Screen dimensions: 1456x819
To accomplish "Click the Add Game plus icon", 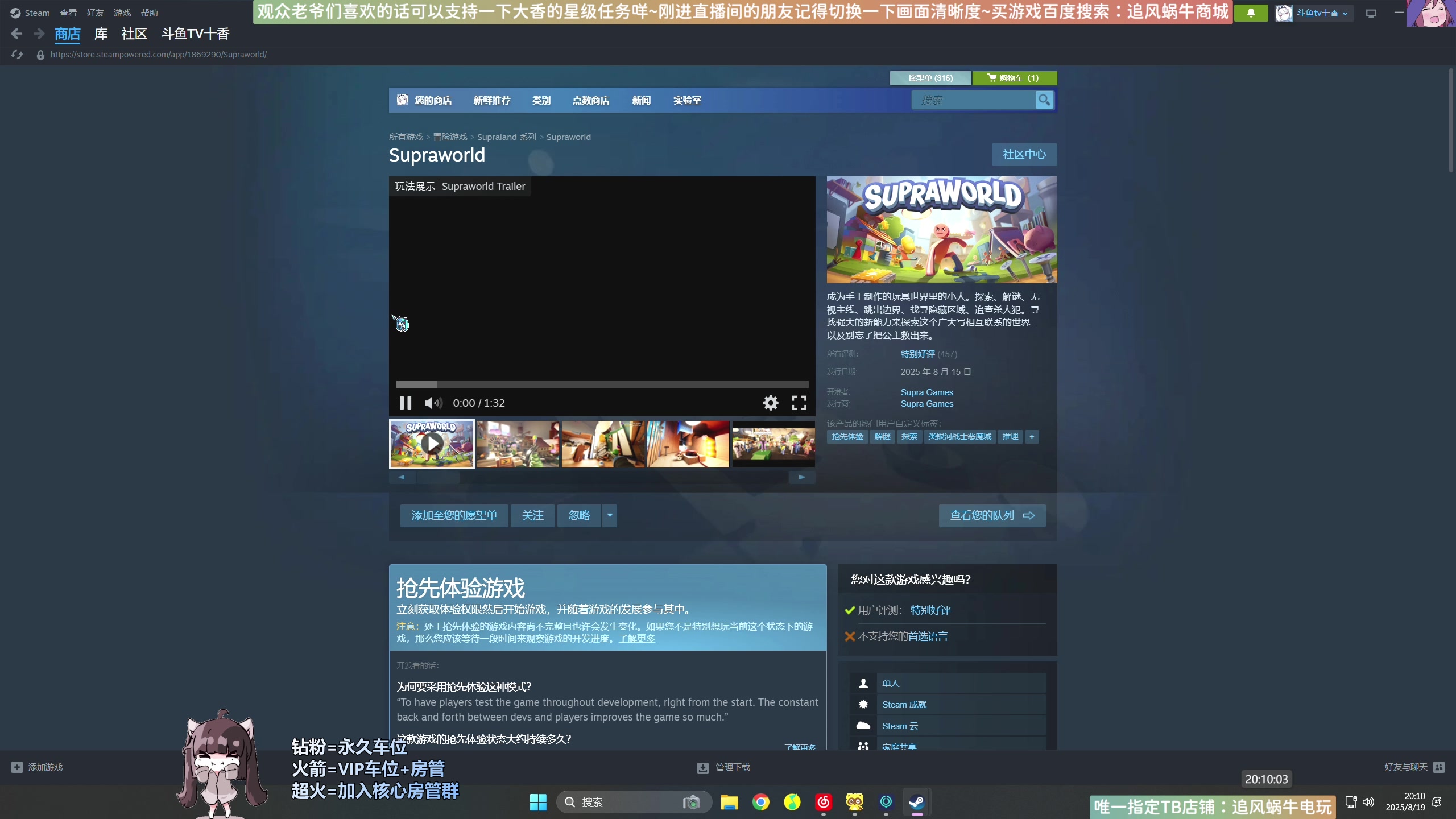I will (17, 767).
